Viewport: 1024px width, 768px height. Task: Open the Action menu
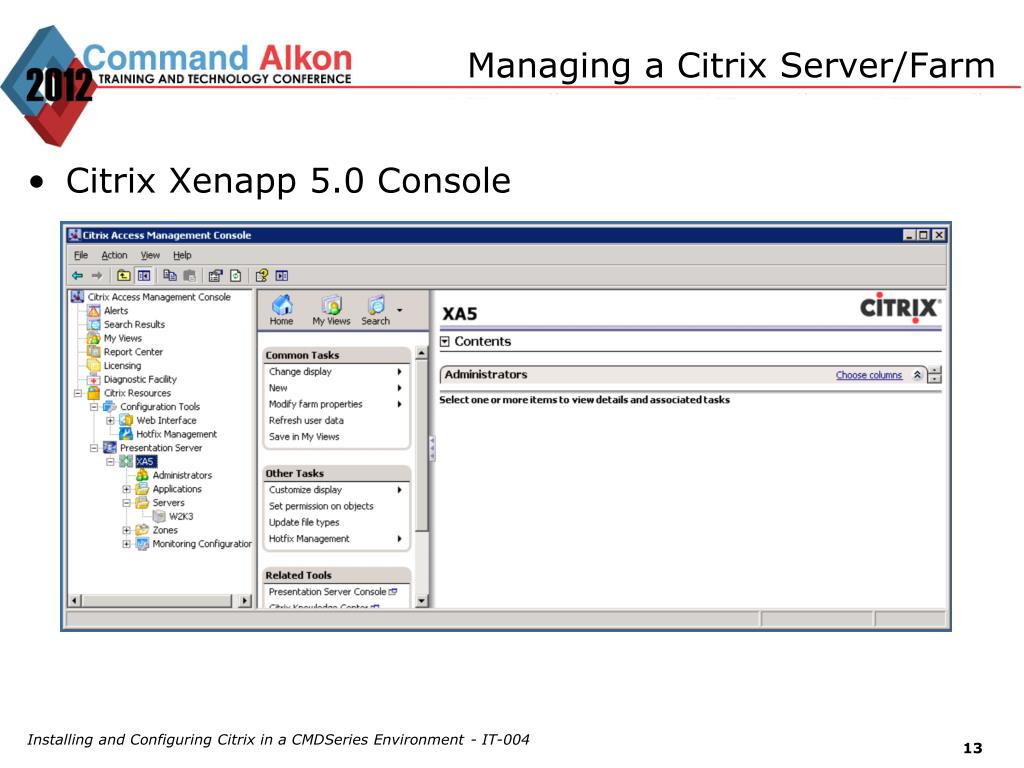coord(114,255)
